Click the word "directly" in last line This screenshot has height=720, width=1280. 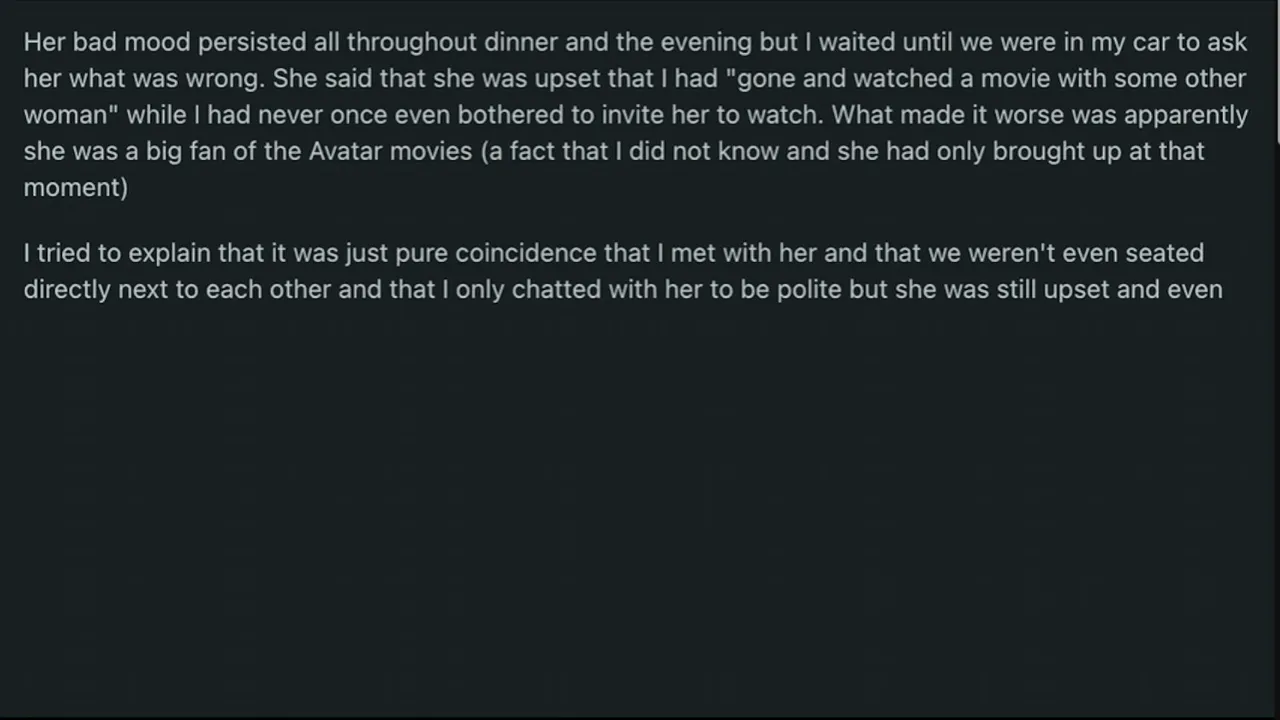[x=67, y=290]
